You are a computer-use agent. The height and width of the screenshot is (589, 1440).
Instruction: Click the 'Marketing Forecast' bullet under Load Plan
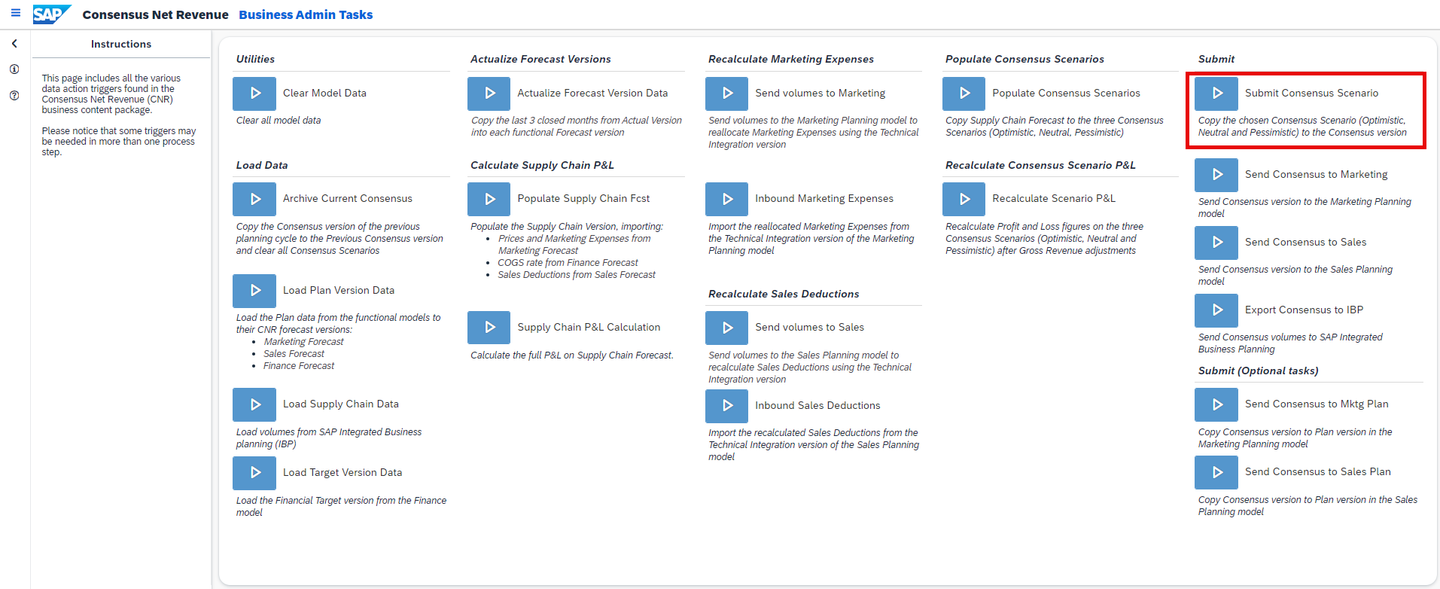304,342
